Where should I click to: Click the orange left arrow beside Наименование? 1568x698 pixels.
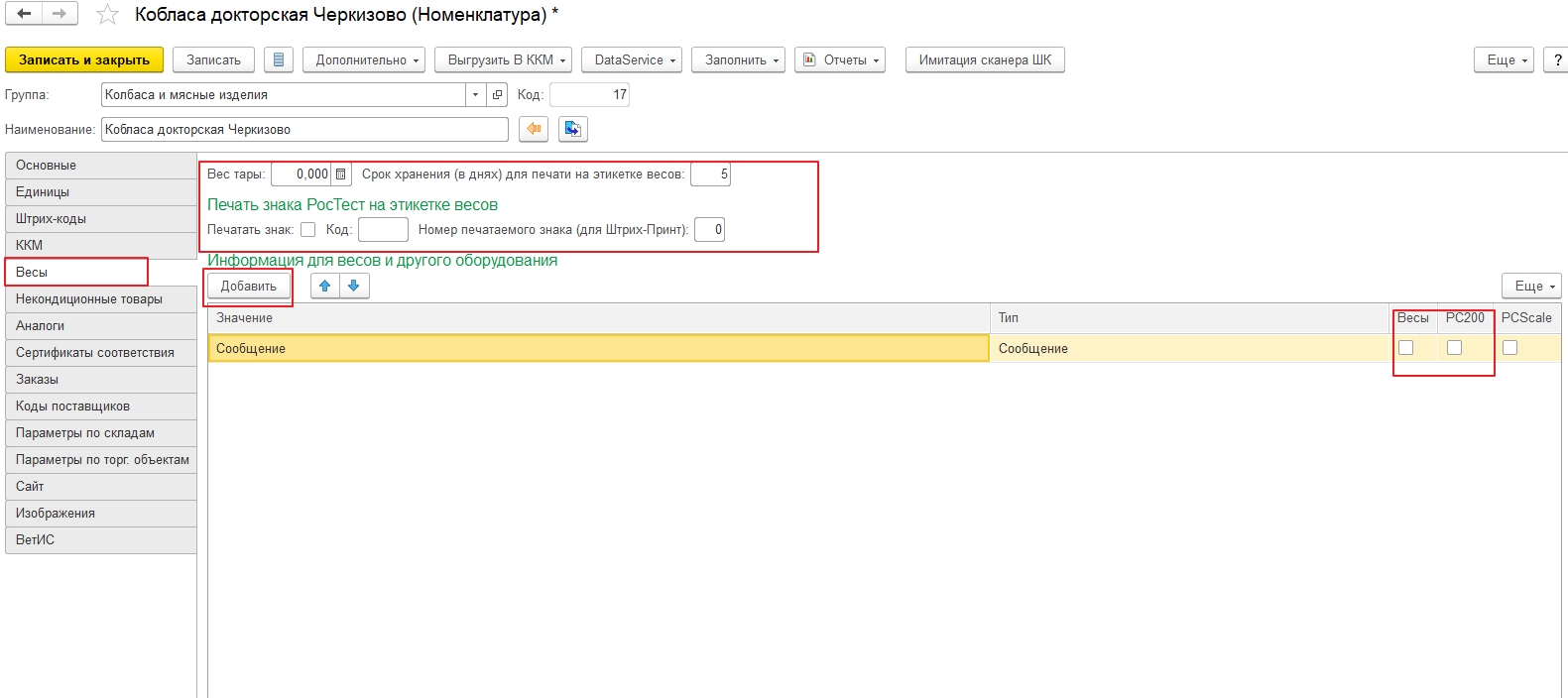tap(534, 129)
